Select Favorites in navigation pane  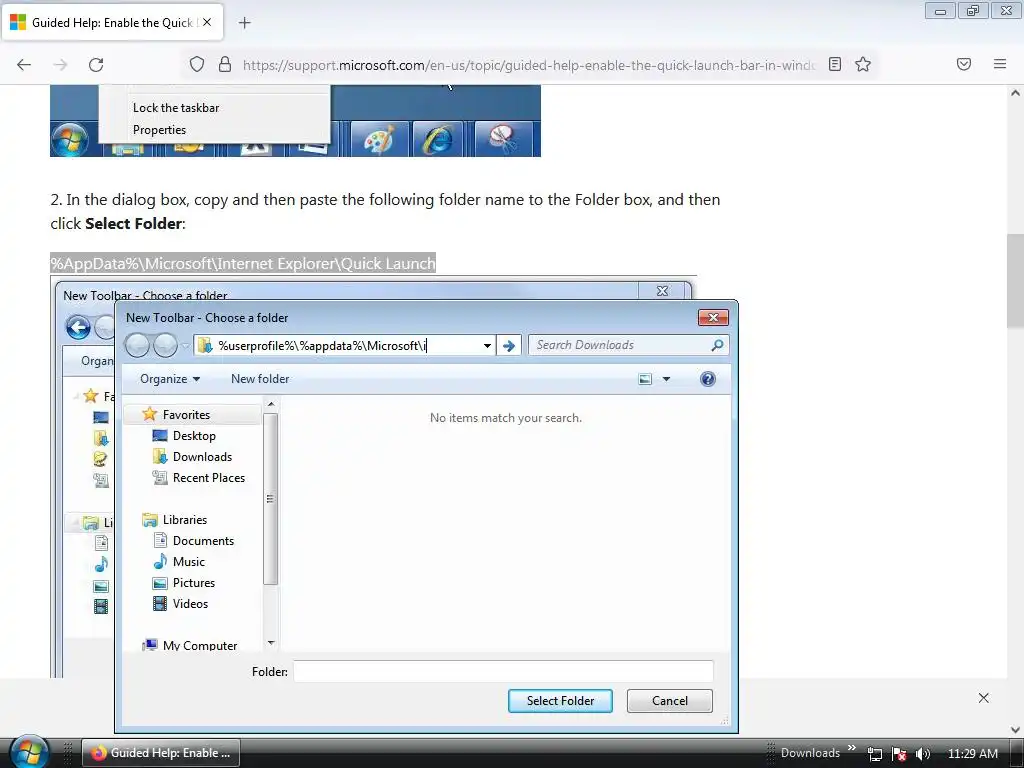(x=186, y=415)
